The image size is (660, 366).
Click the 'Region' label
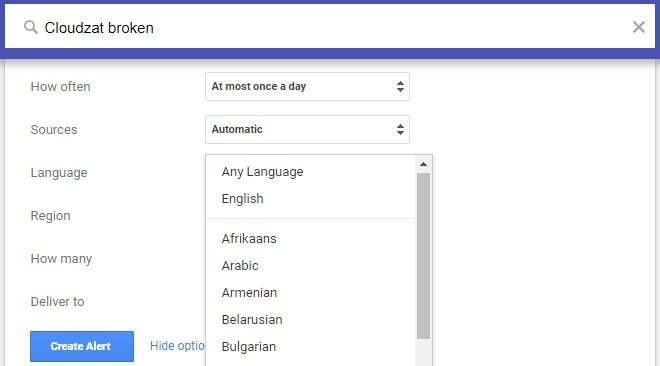click(x=51, y=216)
